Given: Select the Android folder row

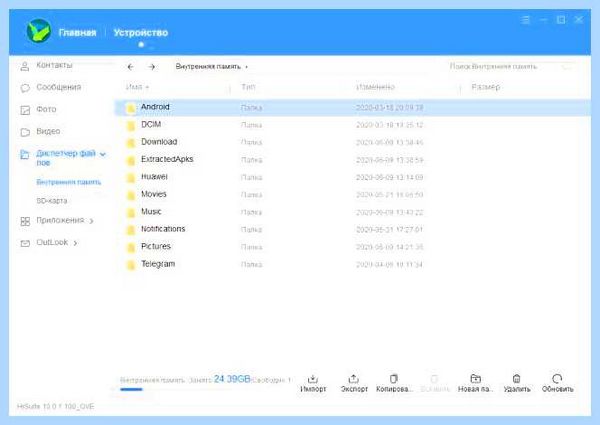Looking at the screenshot, I should point(352,107).
